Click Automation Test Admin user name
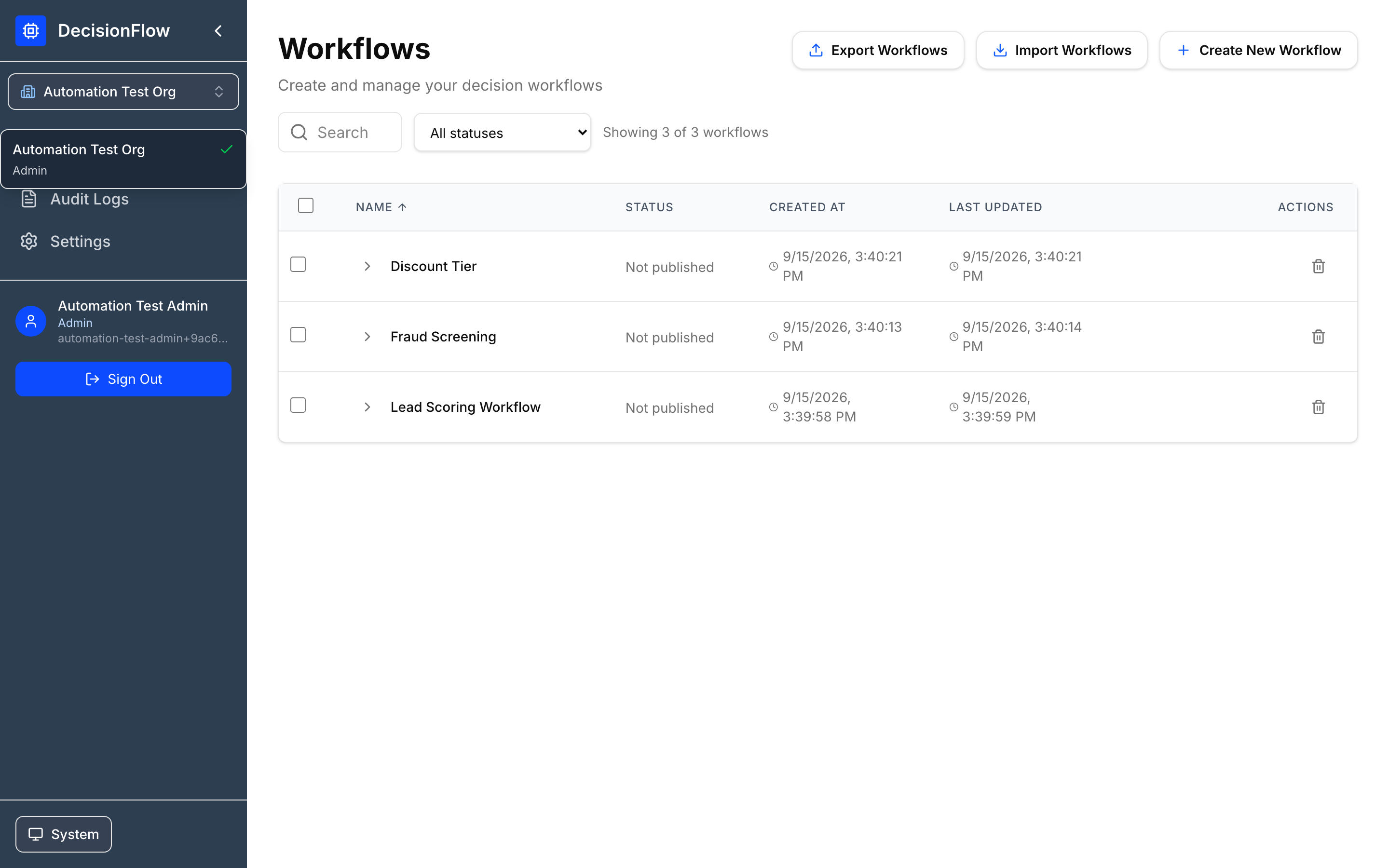Screen dimensions: 1389x868 (133, 306)
